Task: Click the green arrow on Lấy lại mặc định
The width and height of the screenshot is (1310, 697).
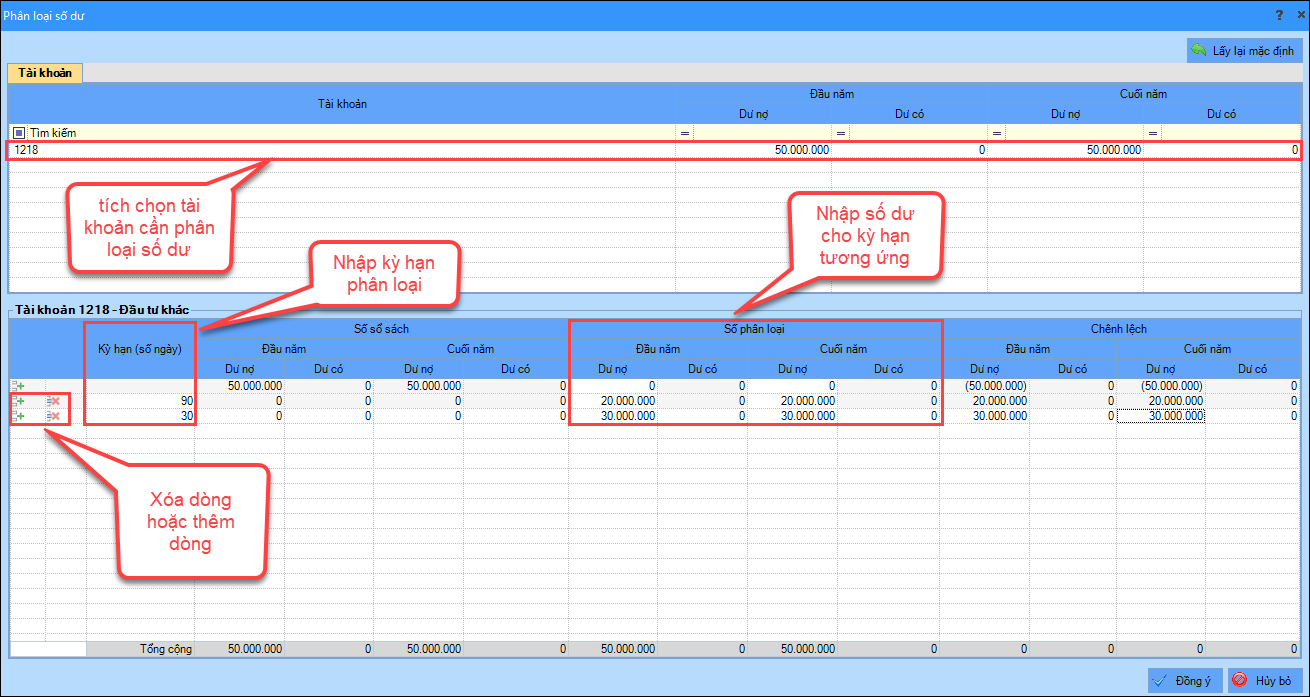Action: click(x=1199, y=50)
